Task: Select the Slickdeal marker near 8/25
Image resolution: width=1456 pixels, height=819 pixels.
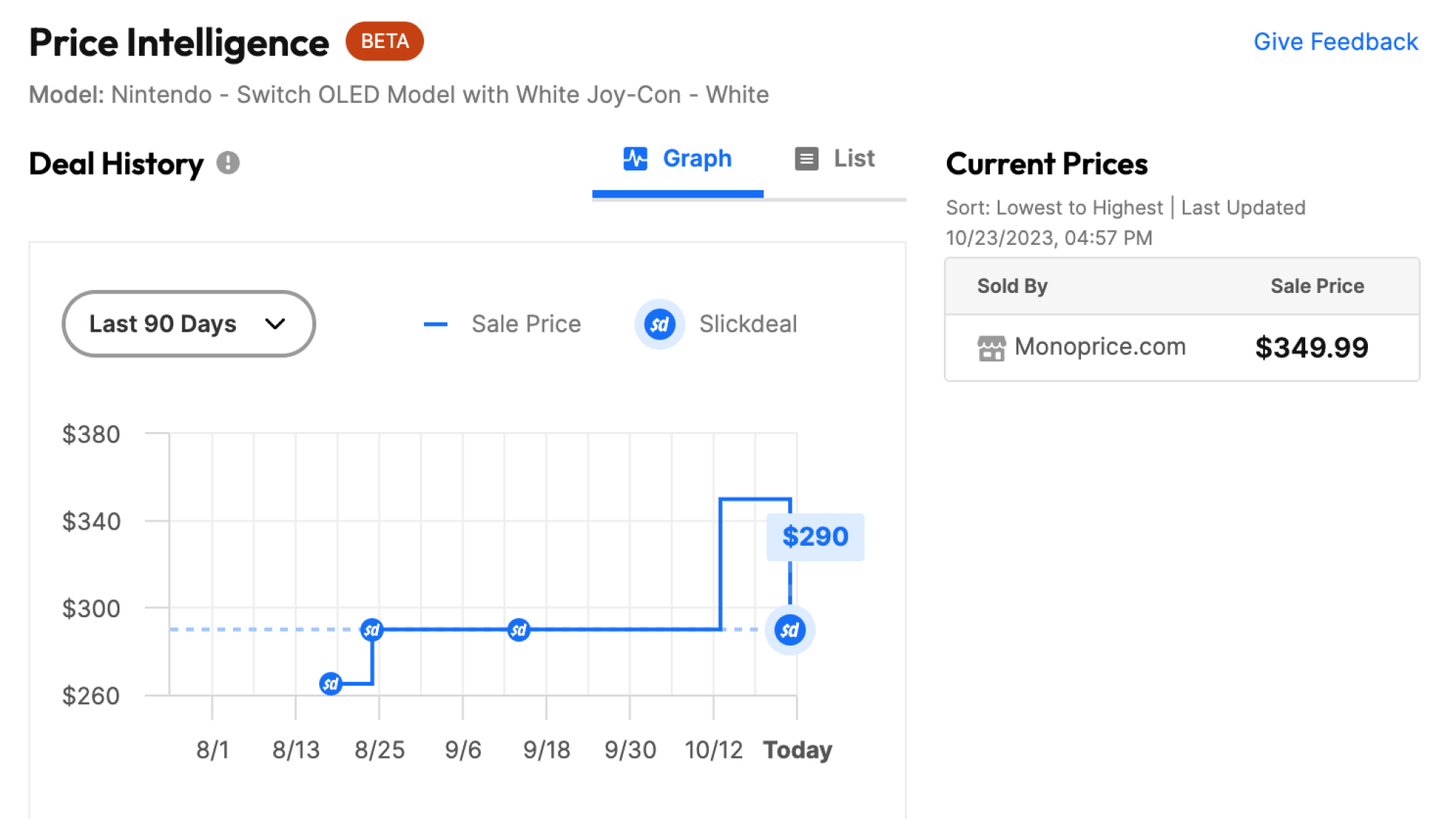Action: [x=371, y=630]
